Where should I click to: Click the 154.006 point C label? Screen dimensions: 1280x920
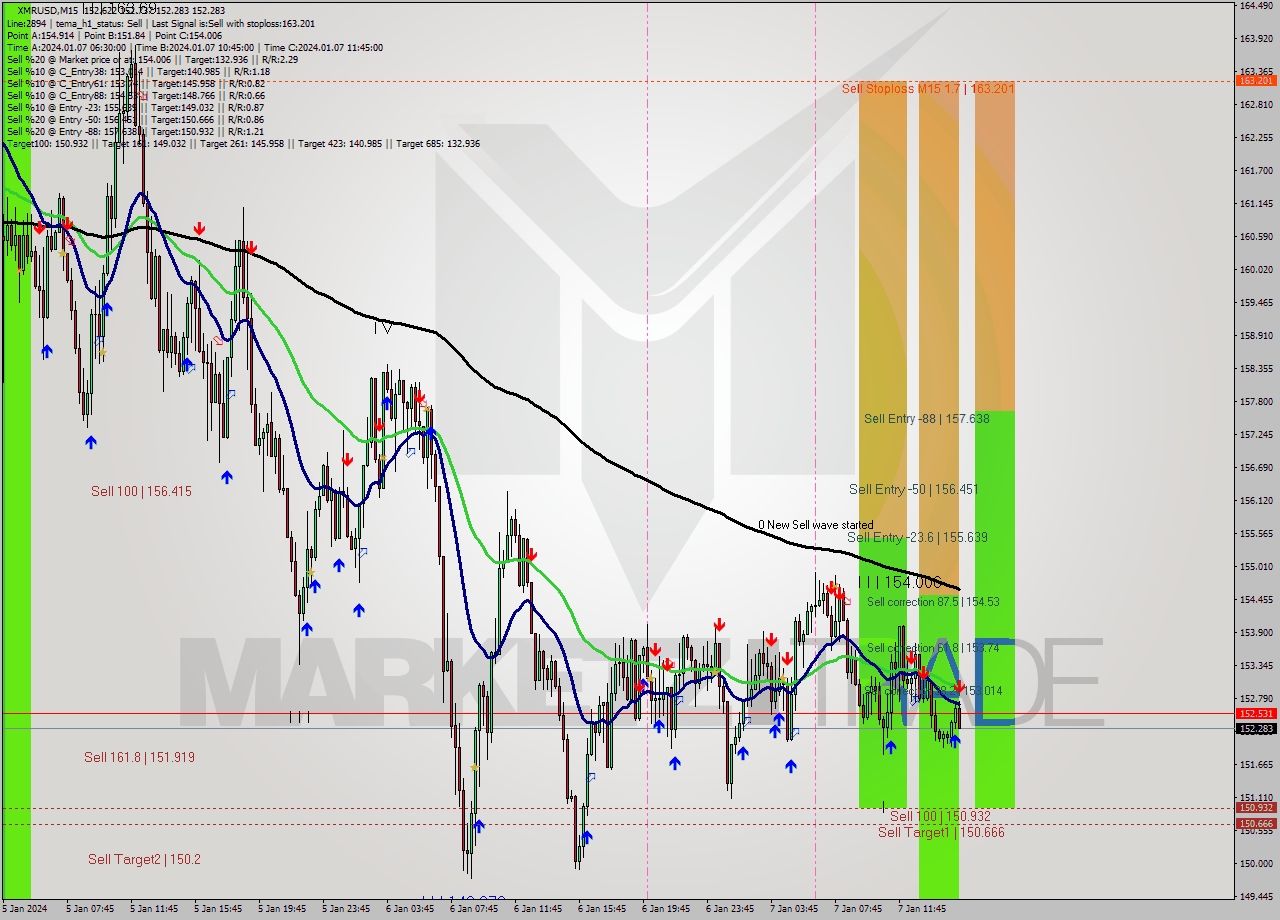(x=900, y=582)
